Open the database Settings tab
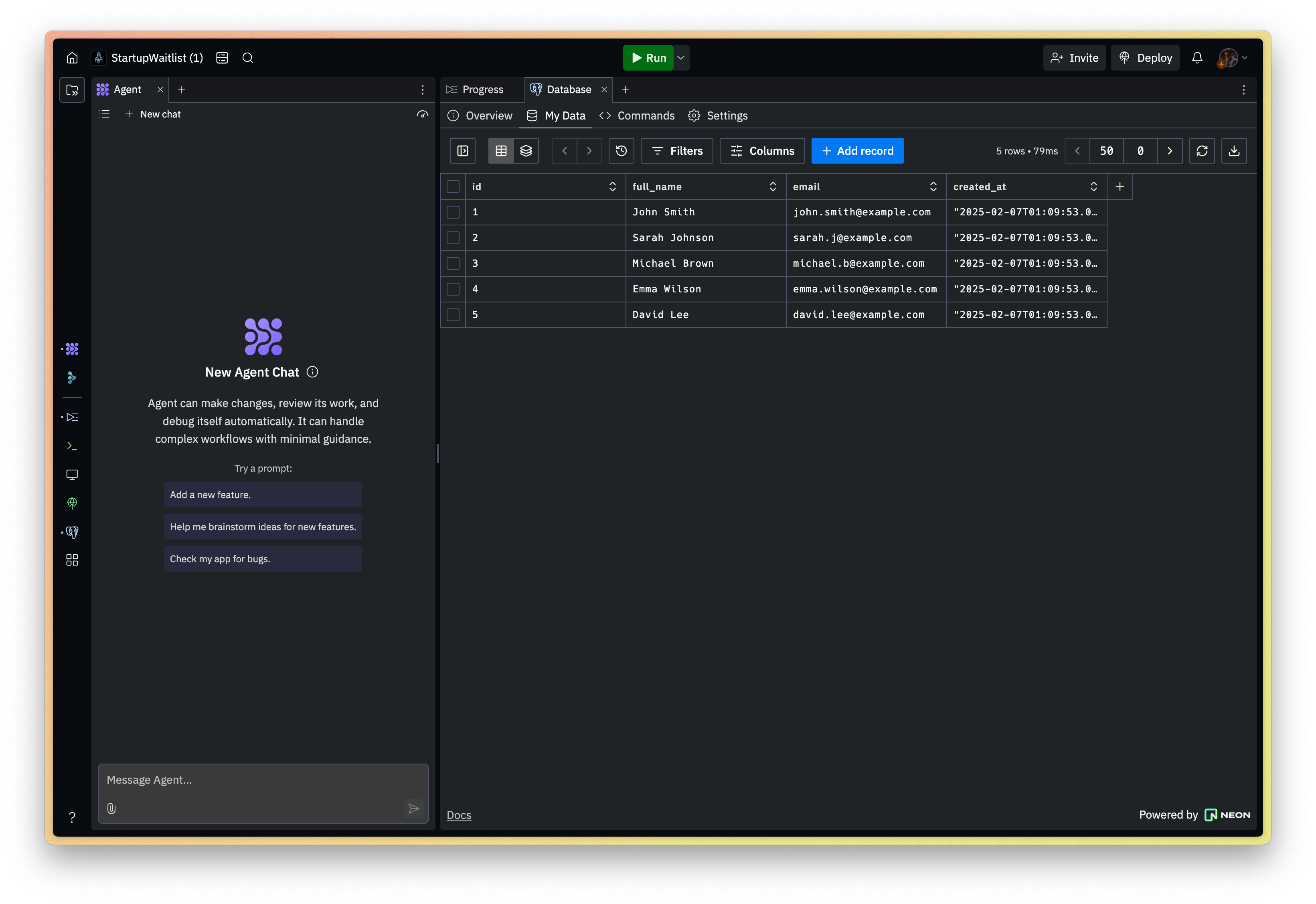 point(717,116)
